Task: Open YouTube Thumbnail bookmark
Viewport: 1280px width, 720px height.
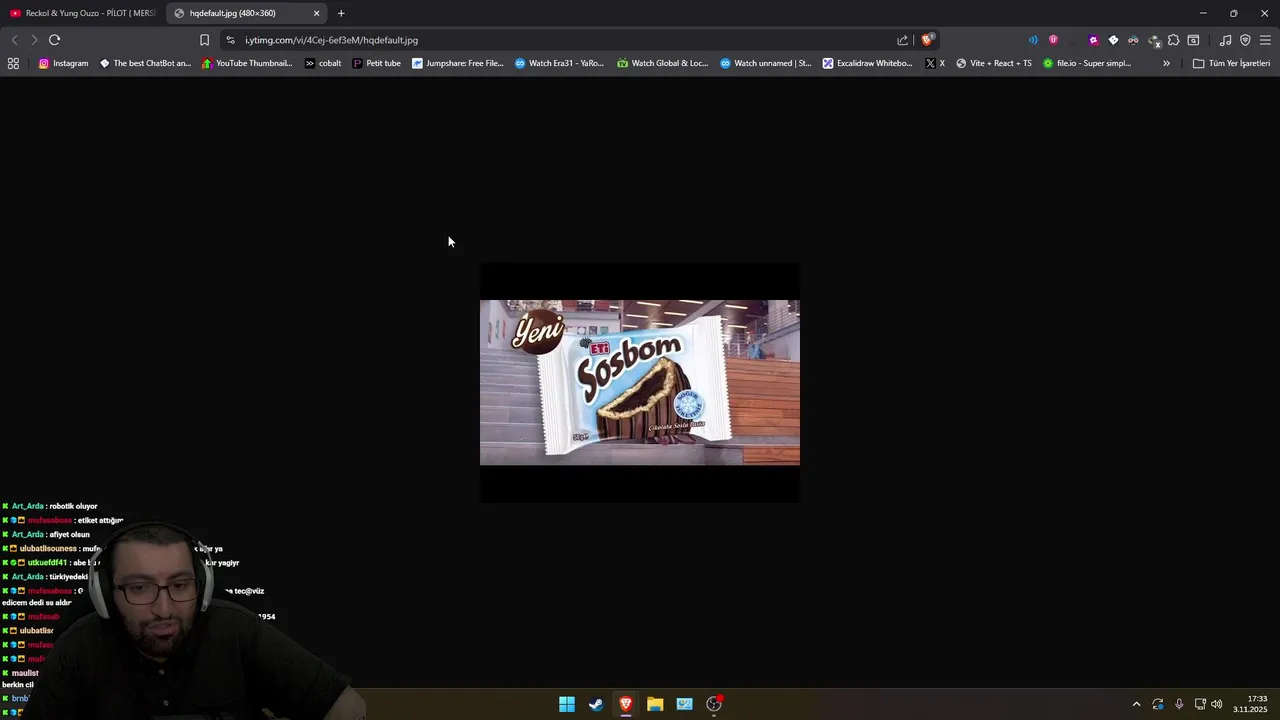Action: 247,63
